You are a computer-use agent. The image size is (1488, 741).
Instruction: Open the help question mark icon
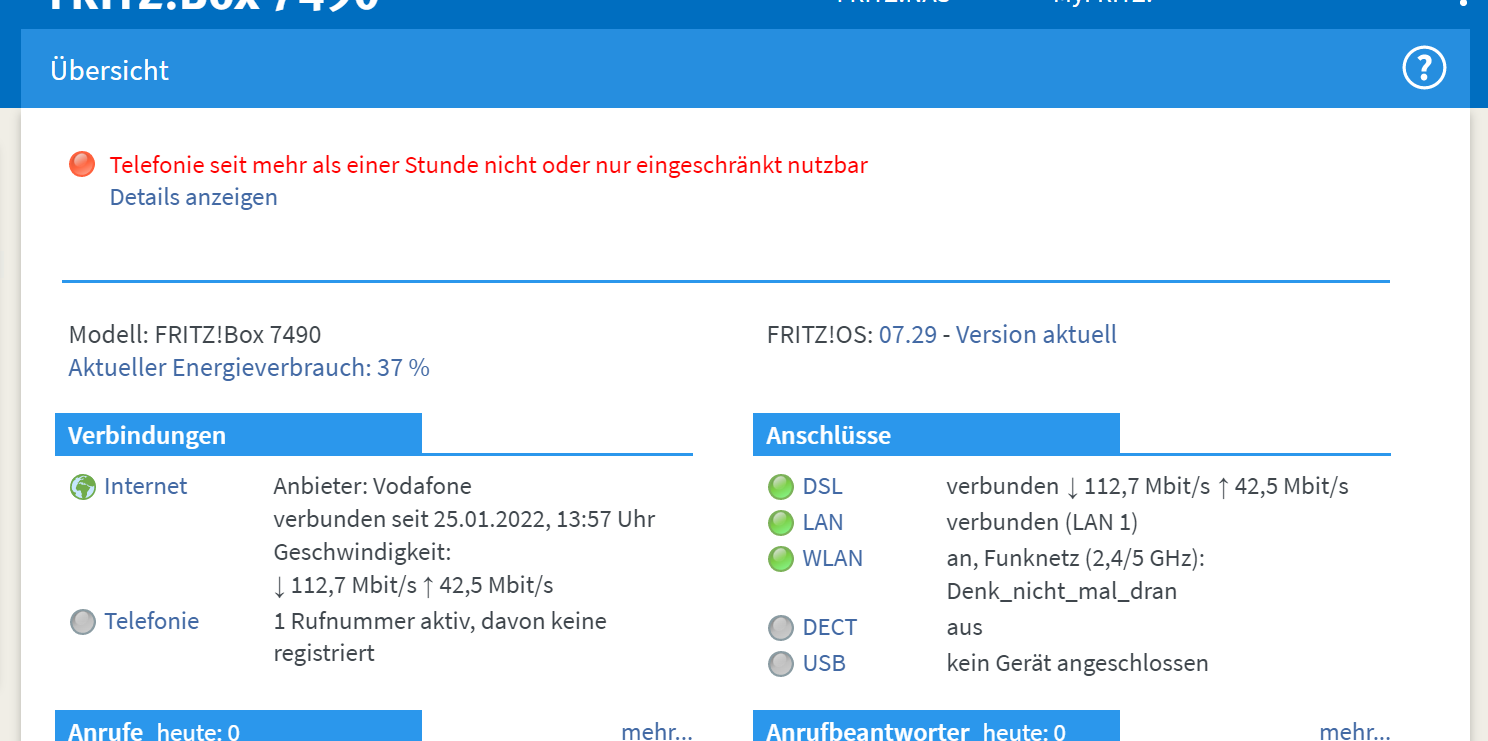pyautogui.click(x=1424, y=69)
